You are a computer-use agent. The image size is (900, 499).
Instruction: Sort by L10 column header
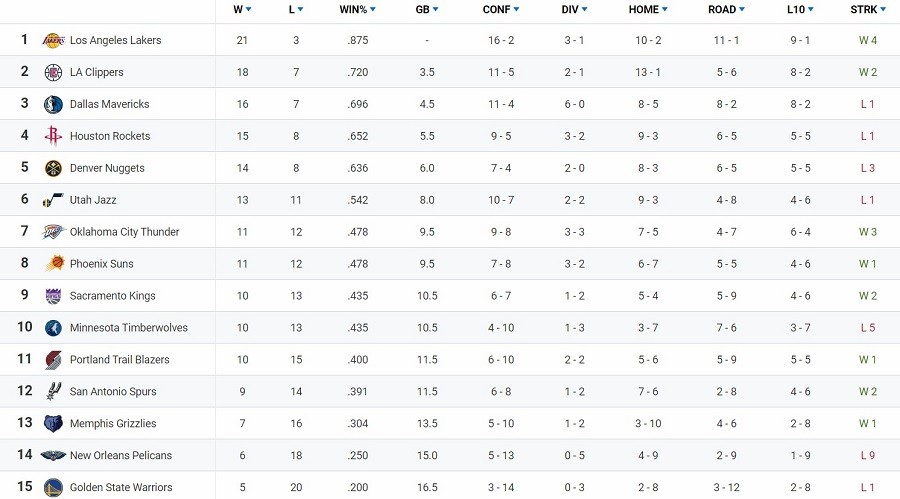pyautogui.click(x=800, y=9)
